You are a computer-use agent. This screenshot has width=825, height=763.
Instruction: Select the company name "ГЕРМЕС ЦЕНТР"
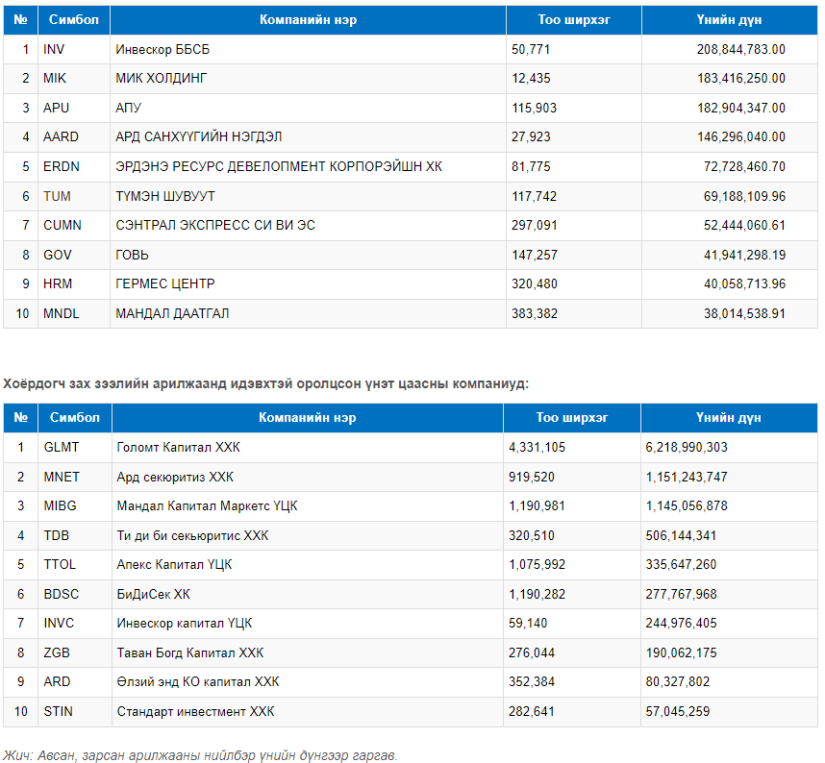165,284
